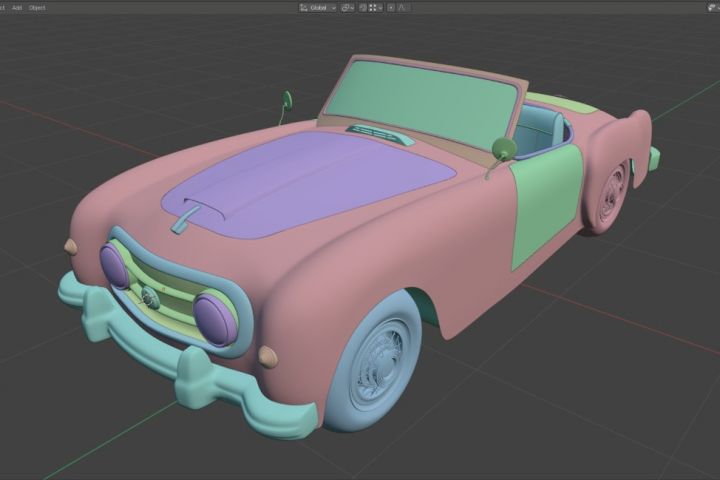Select the grille emblem between headlights
Image resolution: width=720 pixels, height=480 pixels.
[150, 297]
